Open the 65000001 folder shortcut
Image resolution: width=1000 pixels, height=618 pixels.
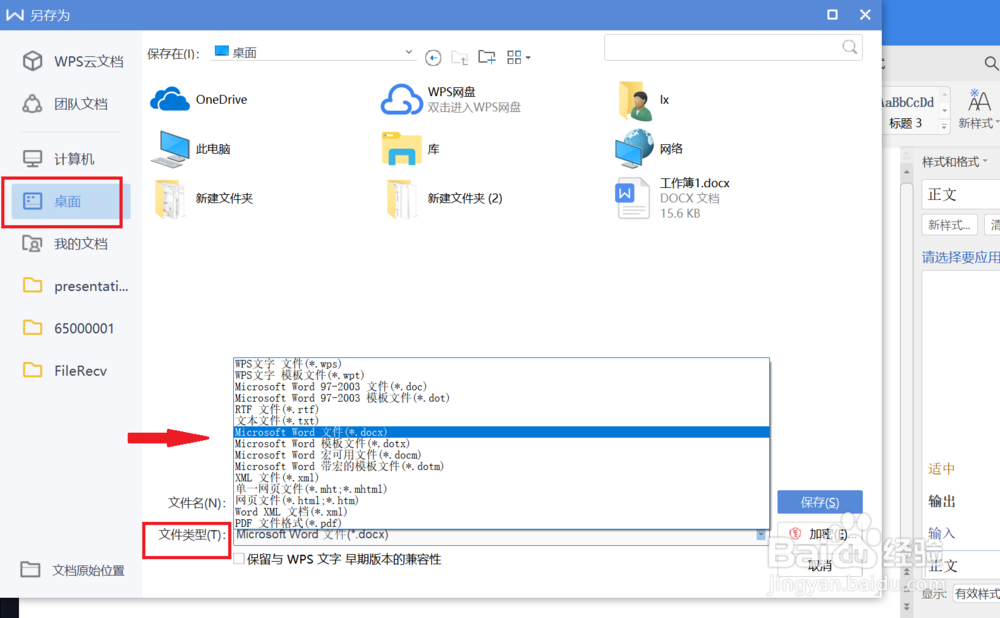[68, 328]
